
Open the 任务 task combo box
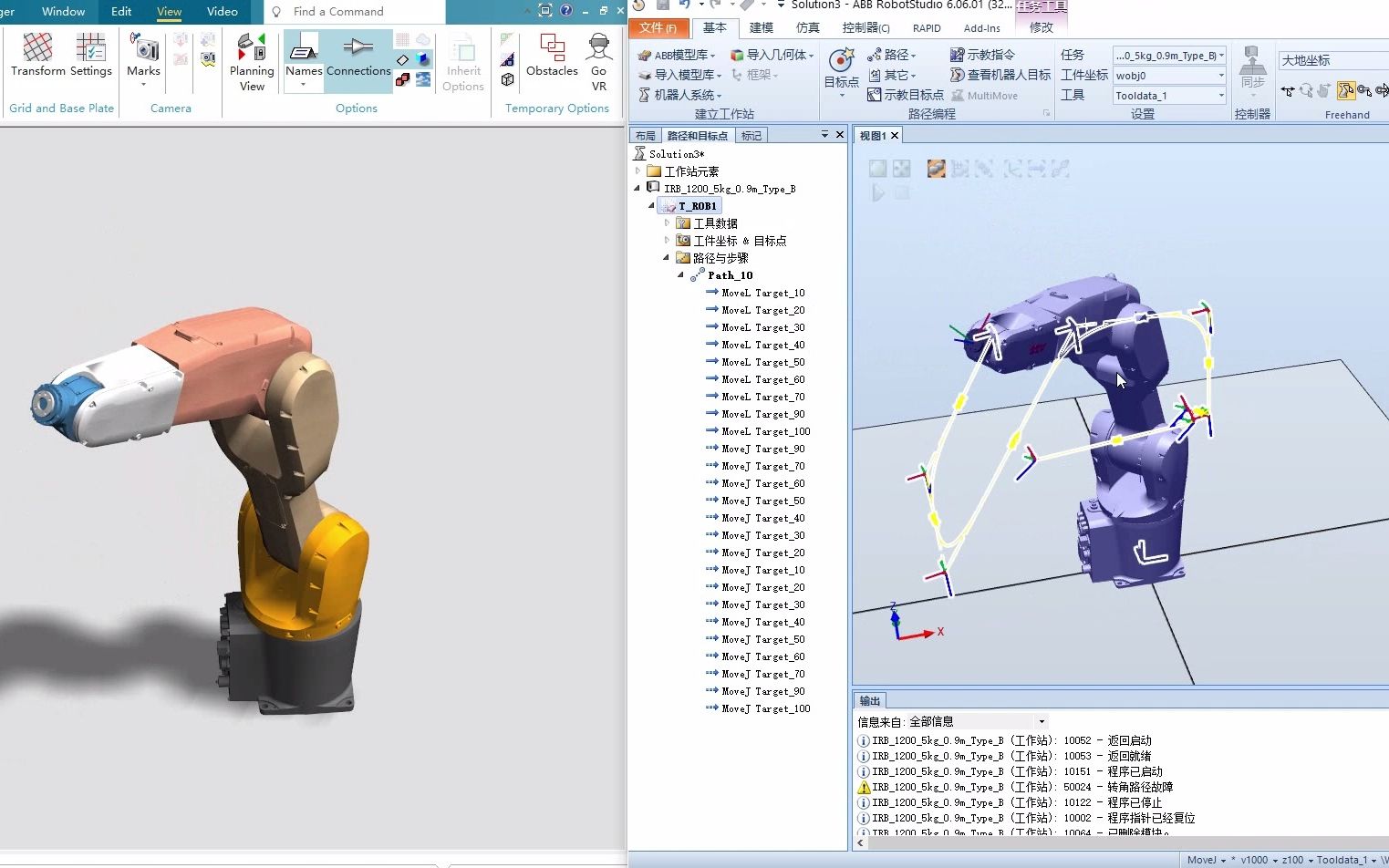point(1169,56)
